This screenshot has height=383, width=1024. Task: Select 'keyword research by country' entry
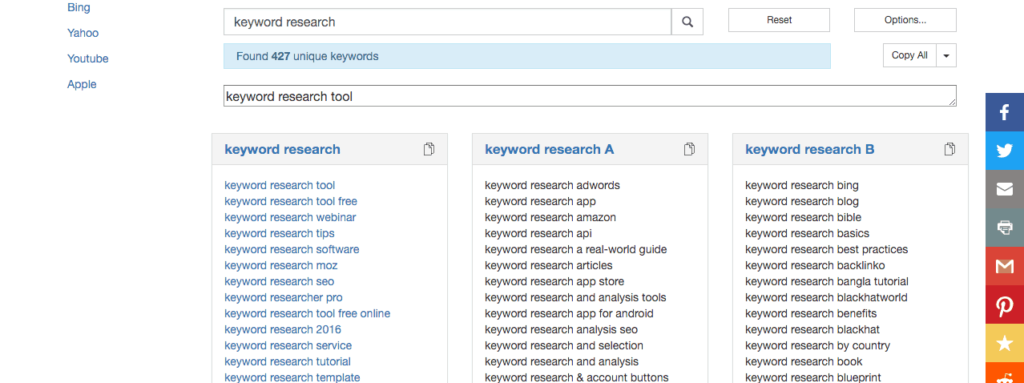[818, 345]
